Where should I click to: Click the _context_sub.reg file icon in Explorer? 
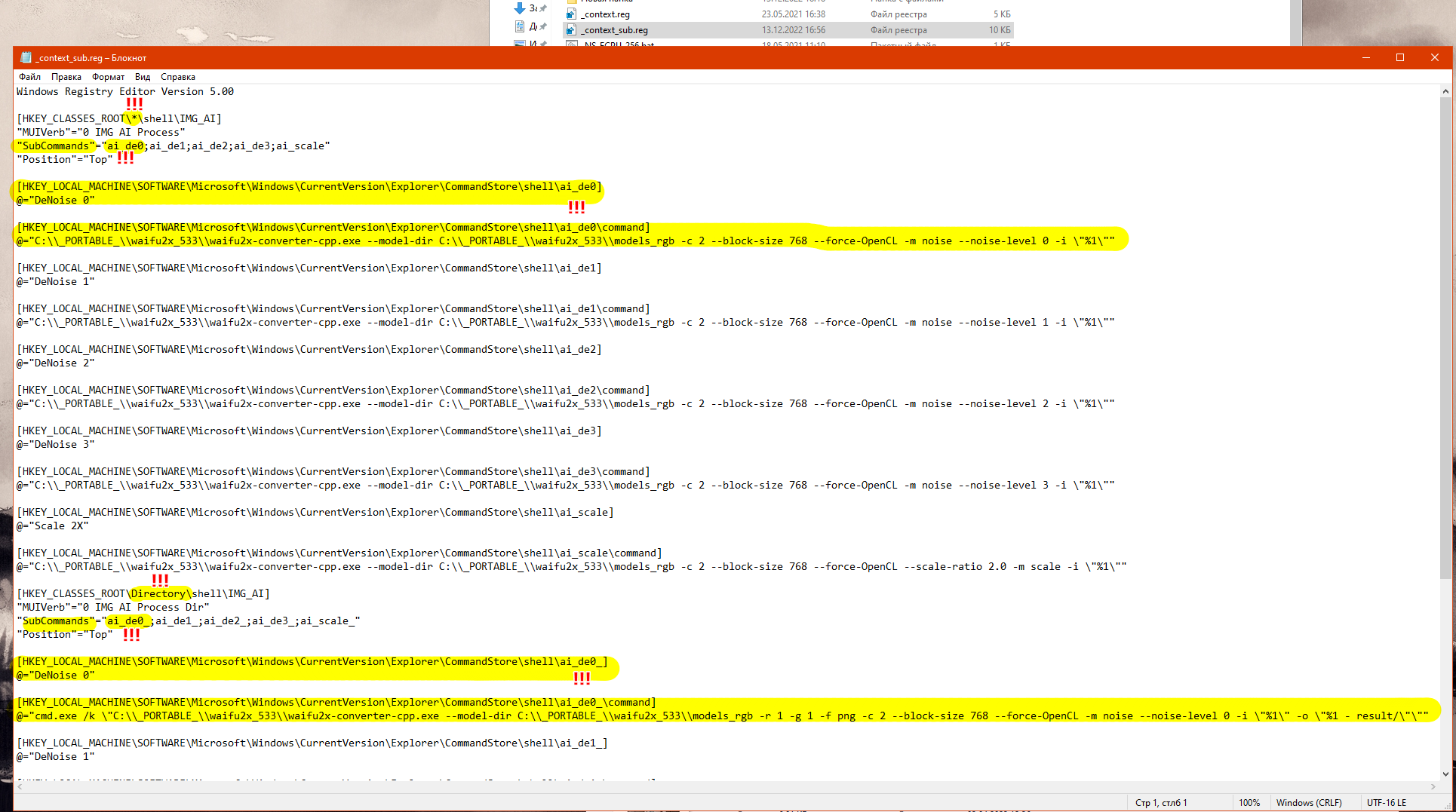click(x=571, y=30)
